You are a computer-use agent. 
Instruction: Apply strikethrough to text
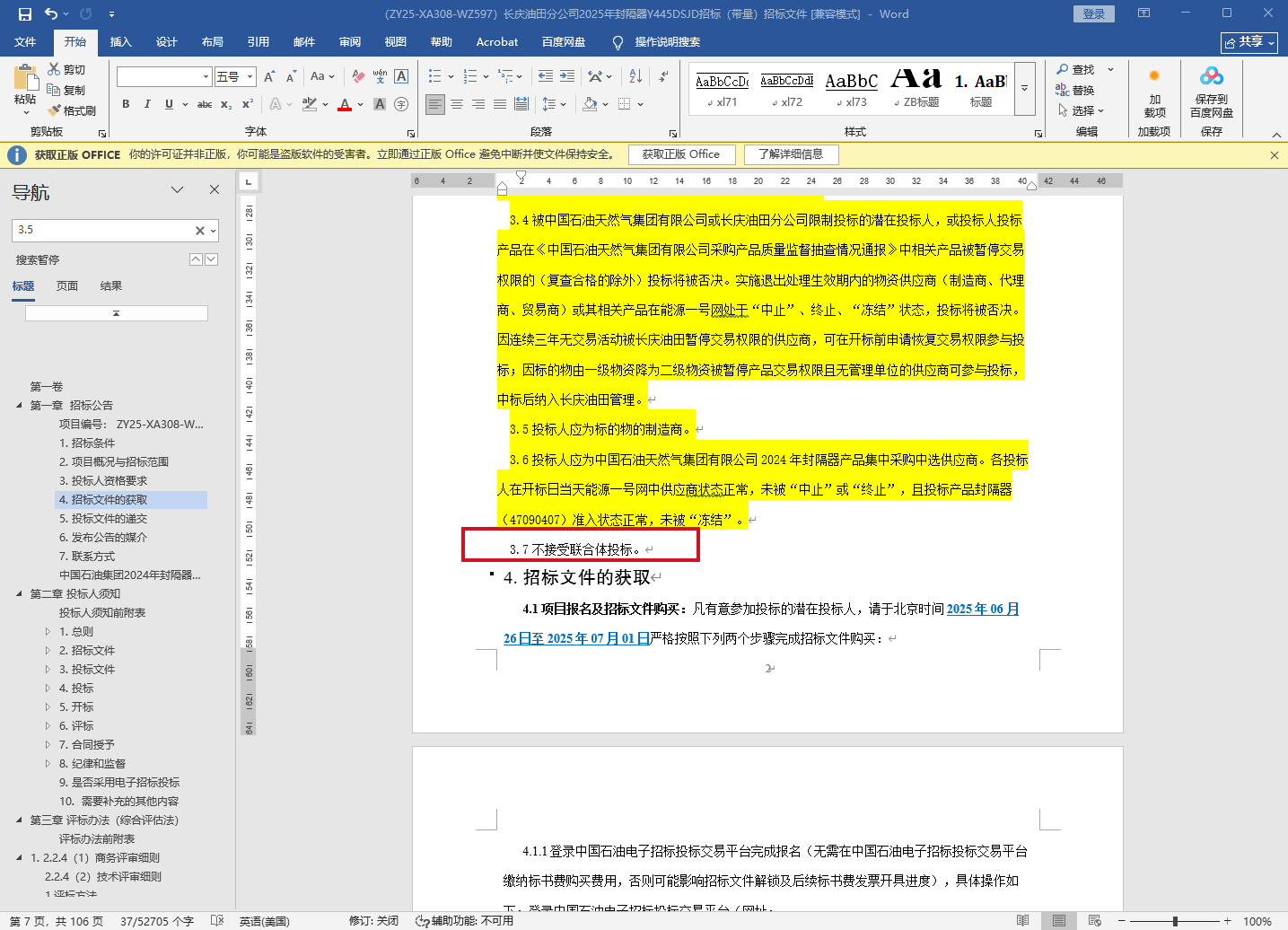205,104
